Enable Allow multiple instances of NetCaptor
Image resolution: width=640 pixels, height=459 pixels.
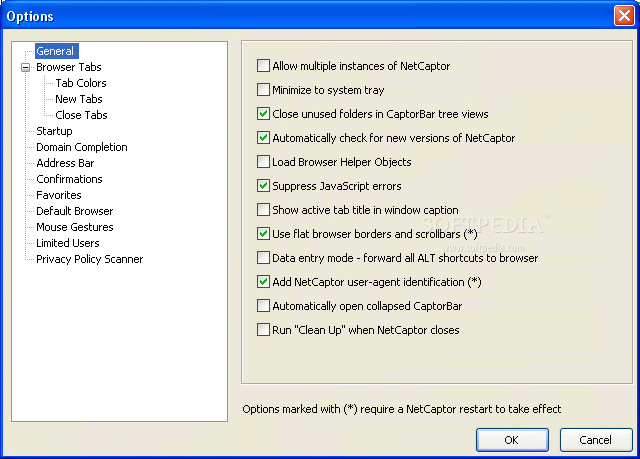click(263, 66)
